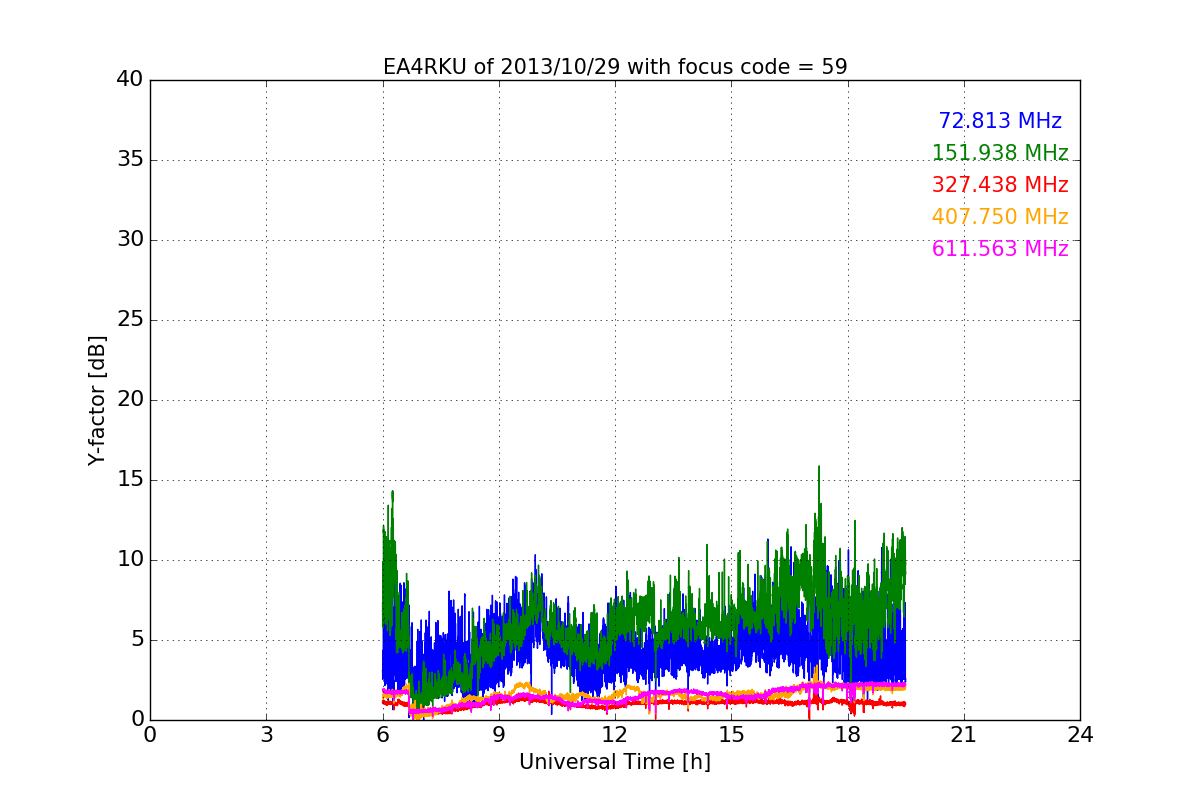Click the y-axis tick label 25
This screenshot has height=800, width=1200.
(130, 320)
